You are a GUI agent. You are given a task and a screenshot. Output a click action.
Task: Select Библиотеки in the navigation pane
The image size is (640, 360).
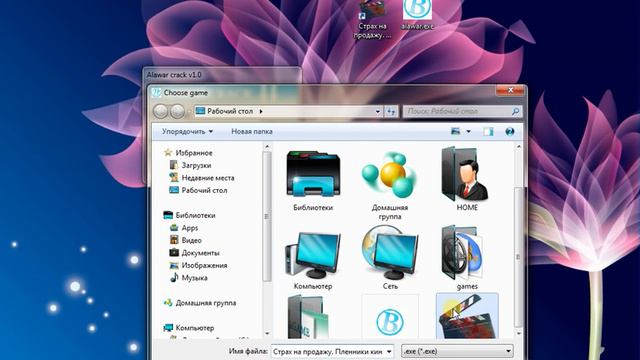[195, 215]
